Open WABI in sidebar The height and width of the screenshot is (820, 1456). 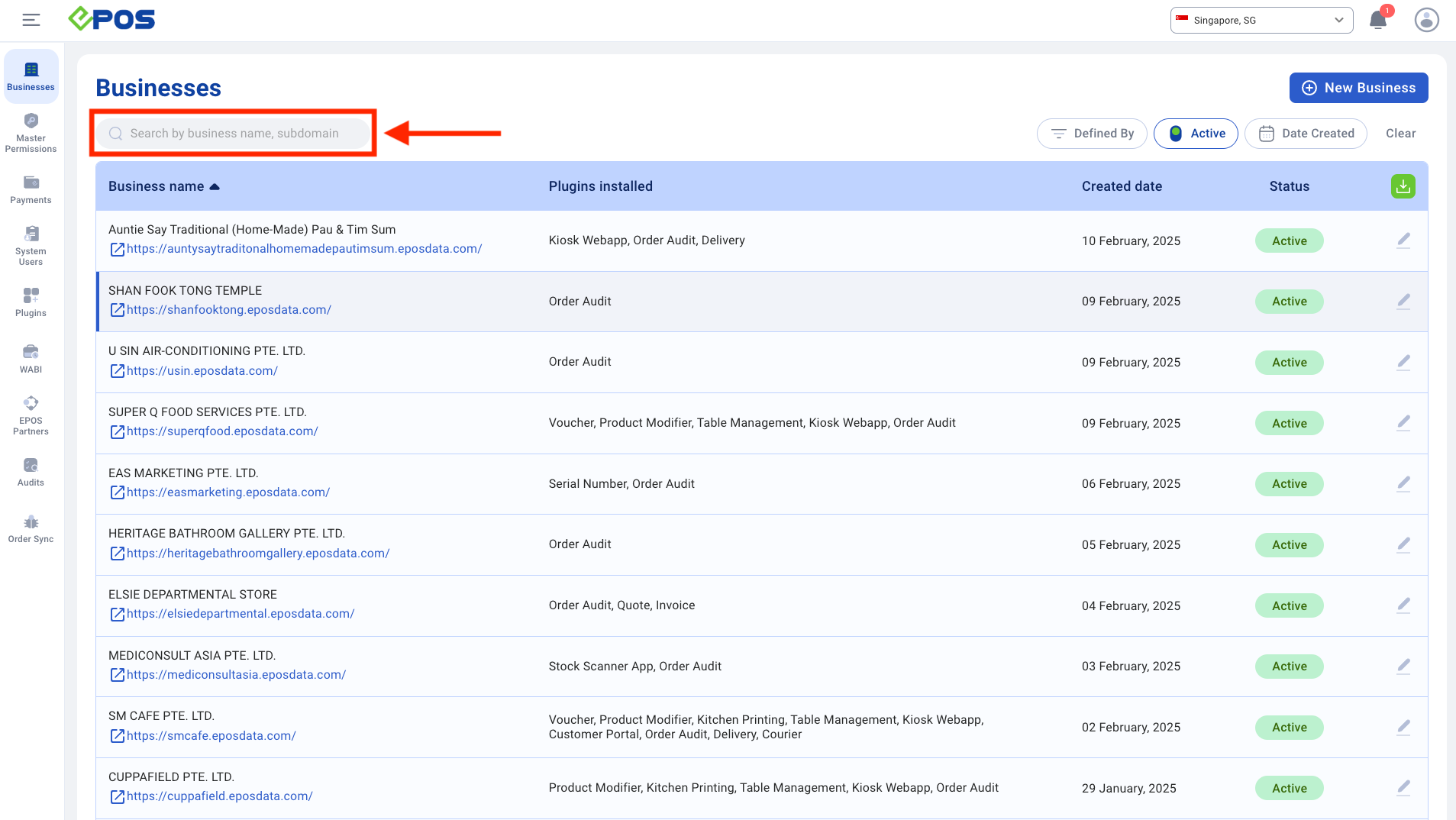coord(31,359)
